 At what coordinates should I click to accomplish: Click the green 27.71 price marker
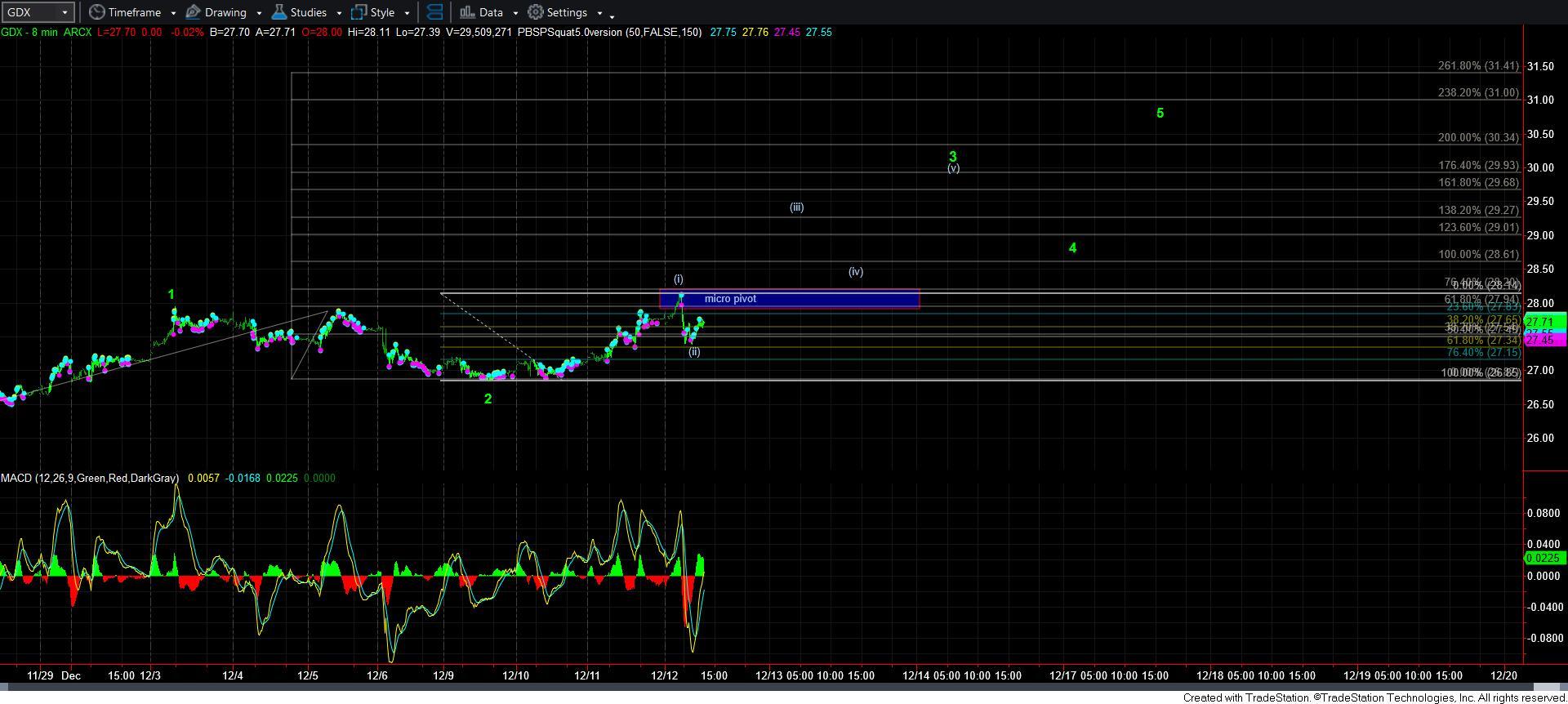point(1543,323)
